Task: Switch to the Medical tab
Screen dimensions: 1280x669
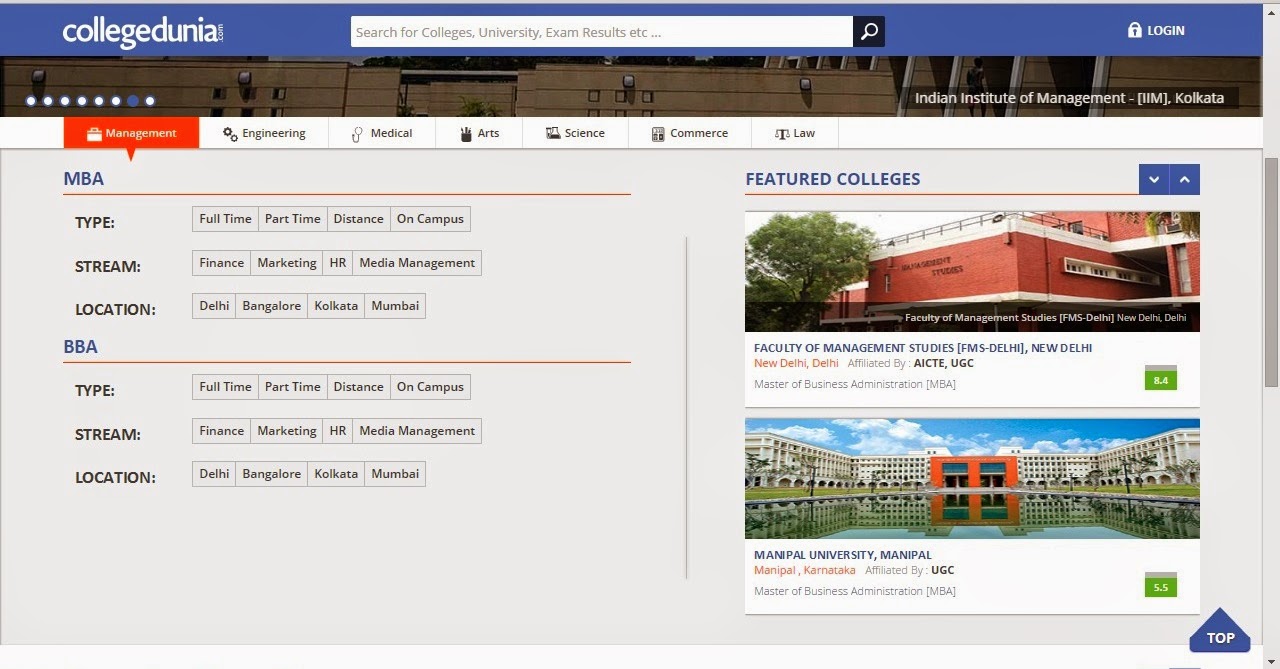Action: click(x=382, y=133)
